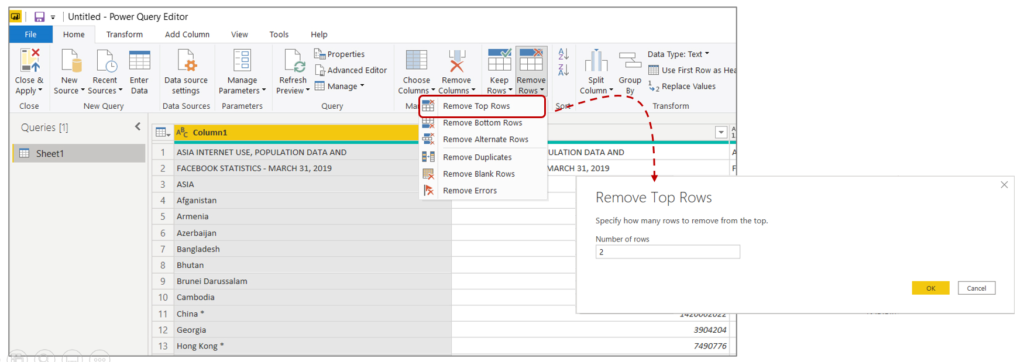Click the Number of rows input field

point(667,252)
